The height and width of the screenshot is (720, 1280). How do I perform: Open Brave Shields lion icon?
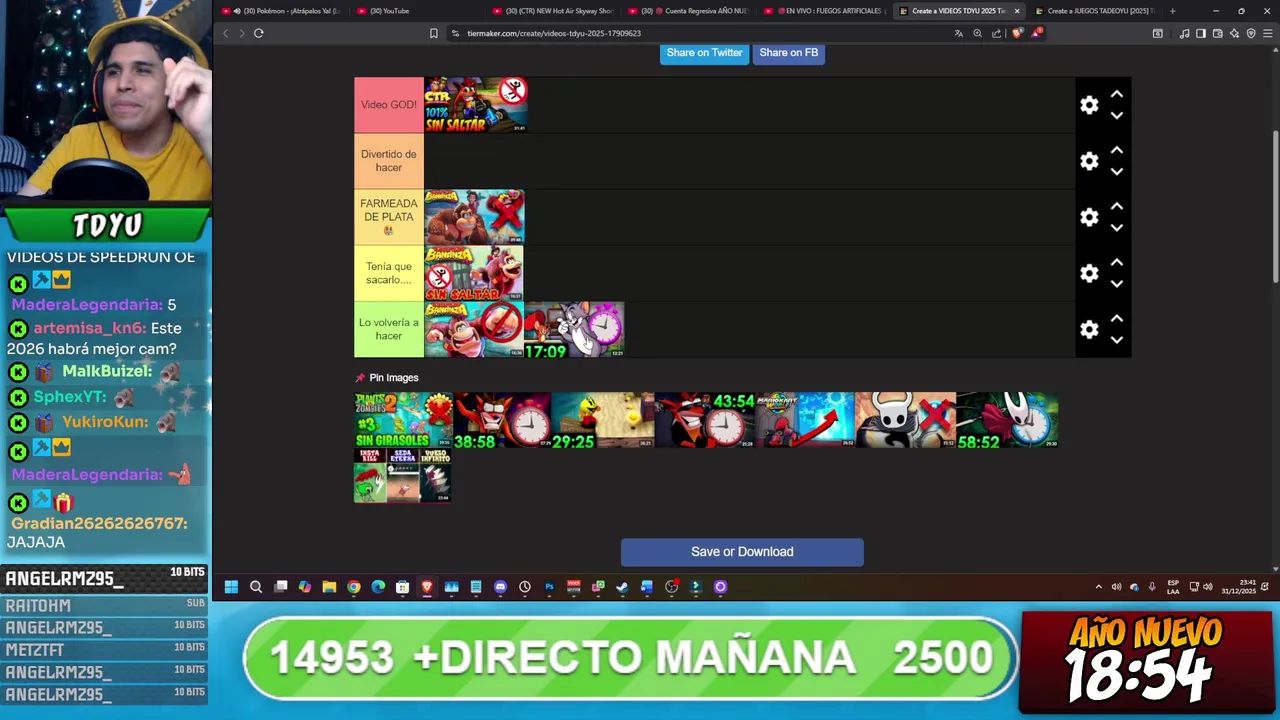click(1018, 33)
